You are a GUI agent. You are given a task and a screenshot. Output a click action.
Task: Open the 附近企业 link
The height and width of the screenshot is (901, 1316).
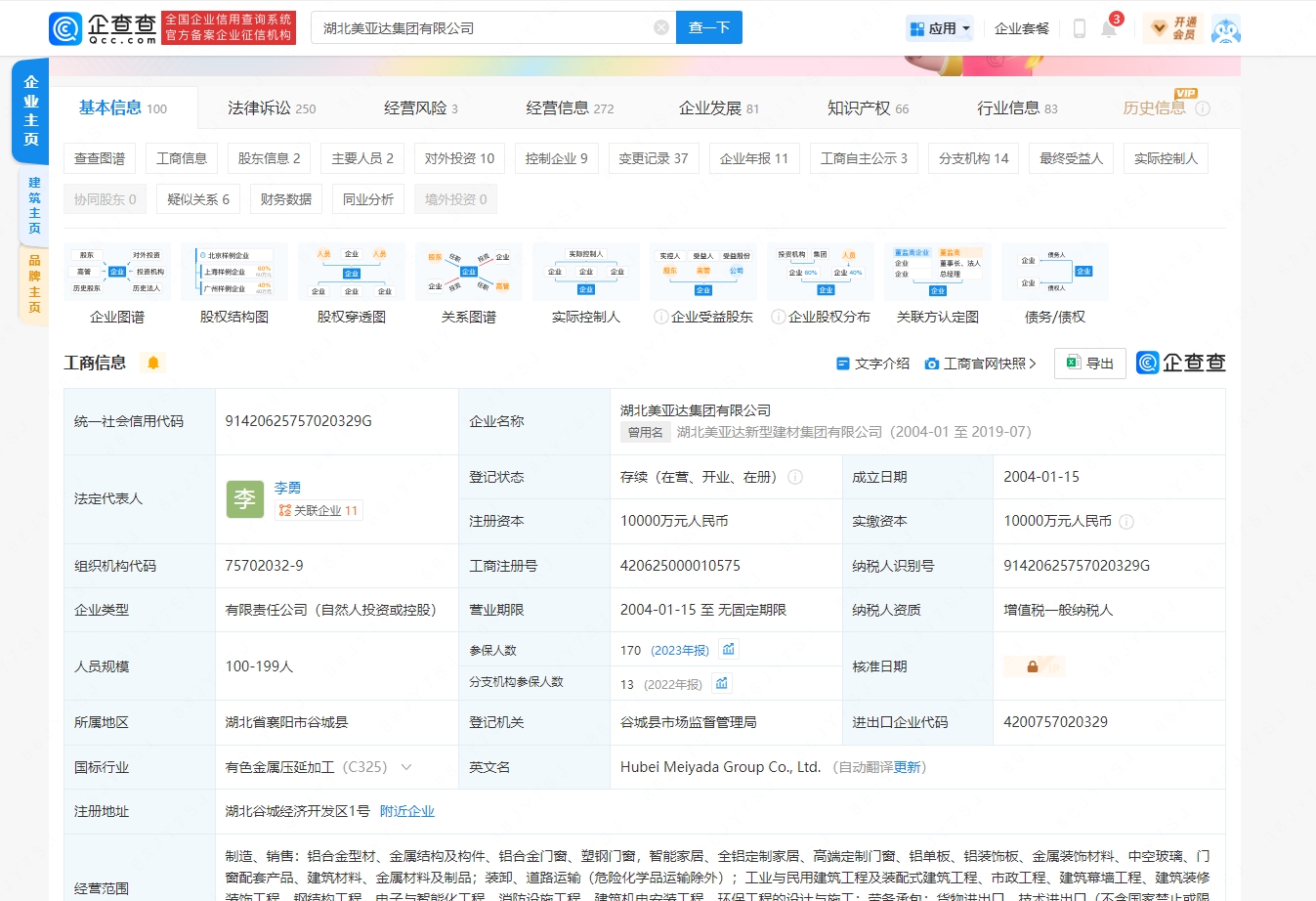tap(407, 811)
